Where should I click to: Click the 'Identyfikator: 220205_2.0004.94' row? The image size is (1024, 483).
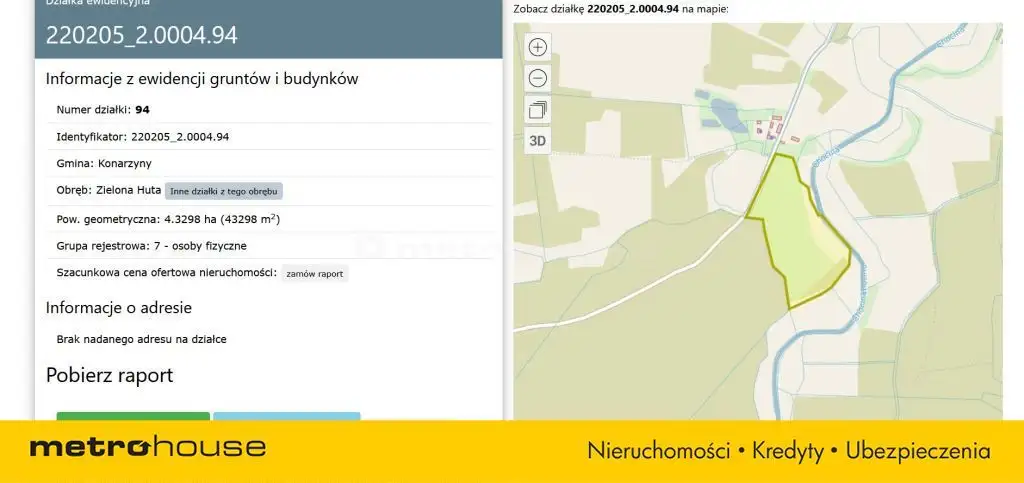(143, 136)
